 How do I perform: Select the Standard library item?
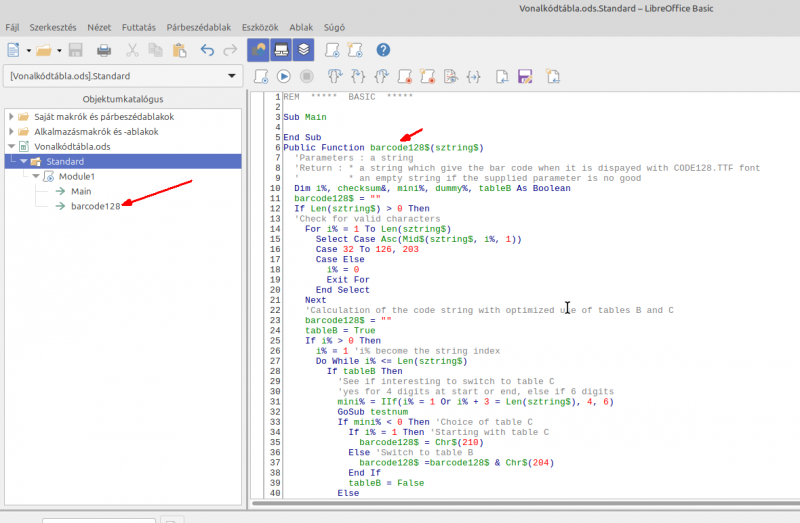click(x=65, y=161)
